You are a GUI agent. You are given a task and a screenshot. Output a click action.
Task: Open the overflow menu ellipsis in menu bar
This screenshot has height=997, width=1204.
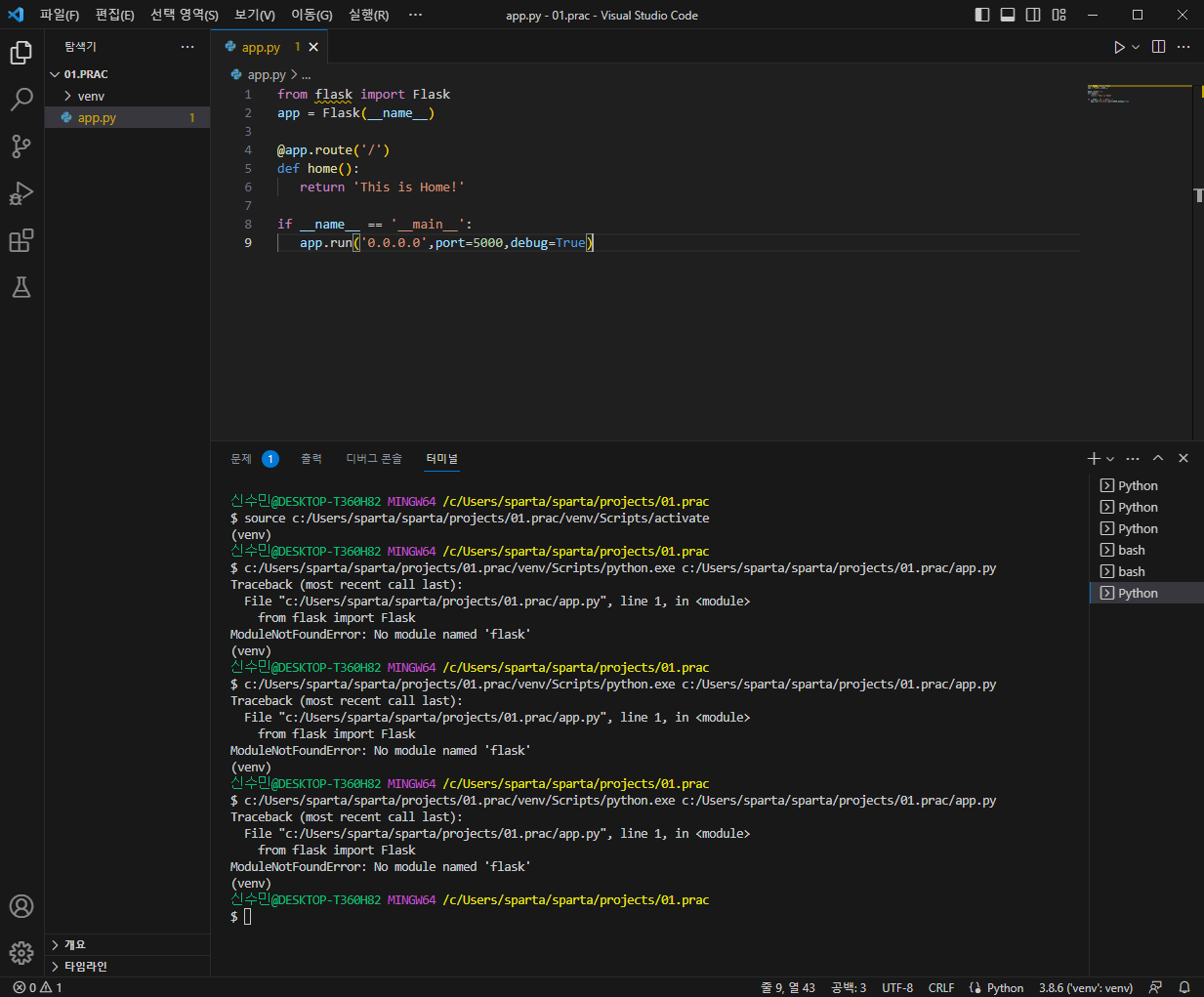(x=416, y=15)
